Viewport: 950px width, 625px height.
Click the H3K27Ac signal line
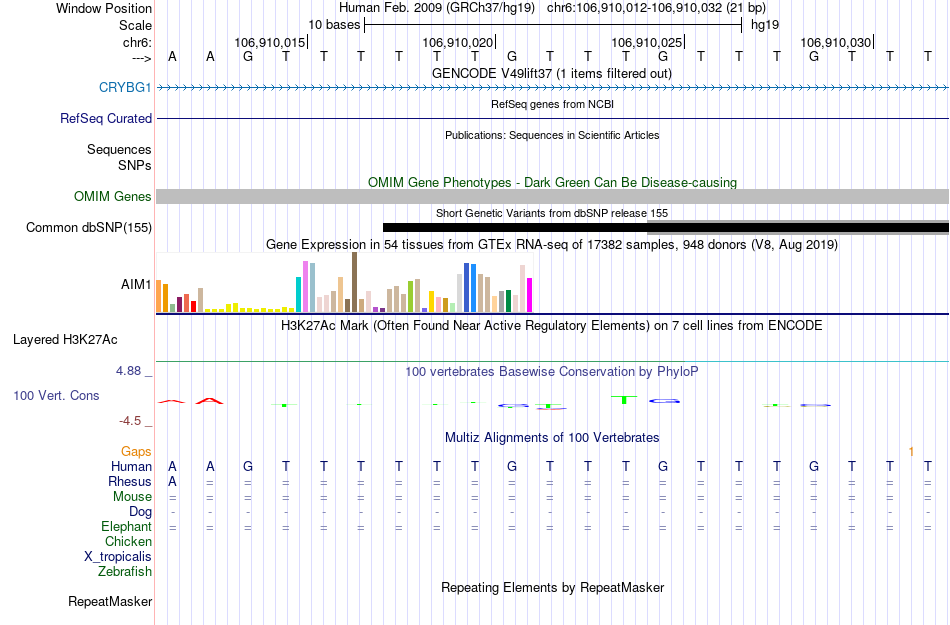click(552, 362)
